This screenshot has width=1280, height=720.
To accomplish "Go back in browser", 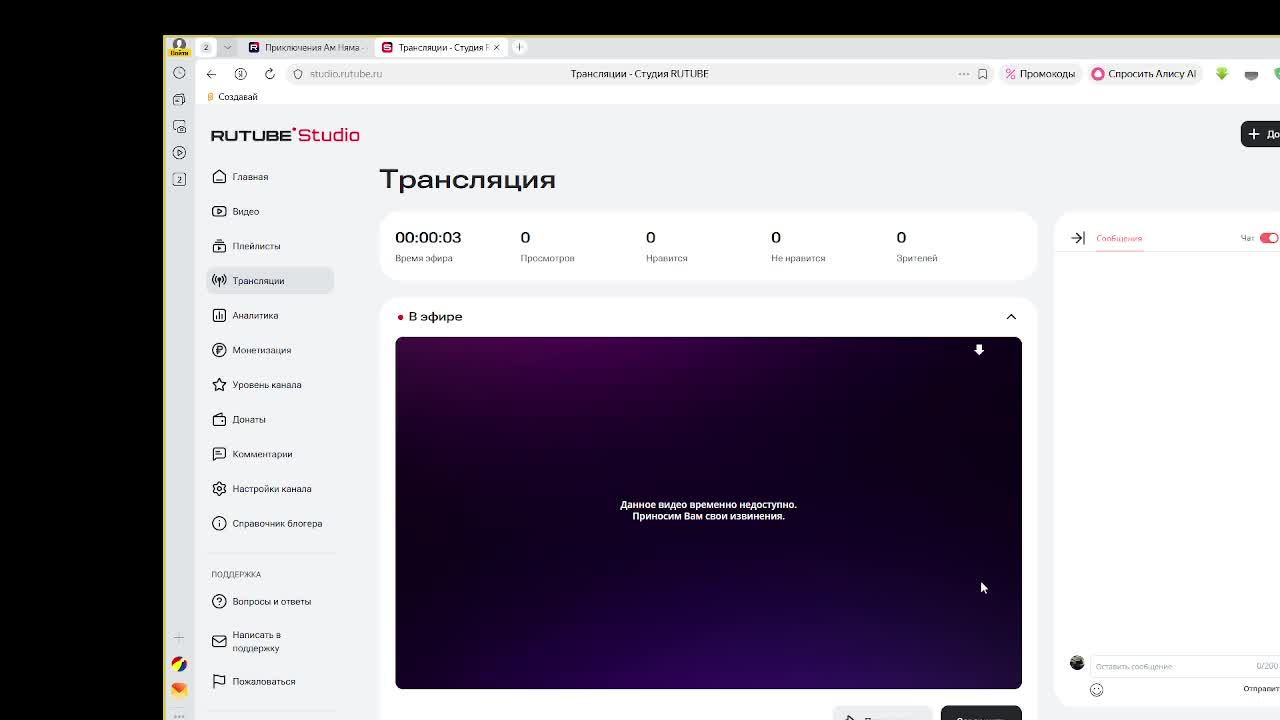I will [x=211, y=74].
